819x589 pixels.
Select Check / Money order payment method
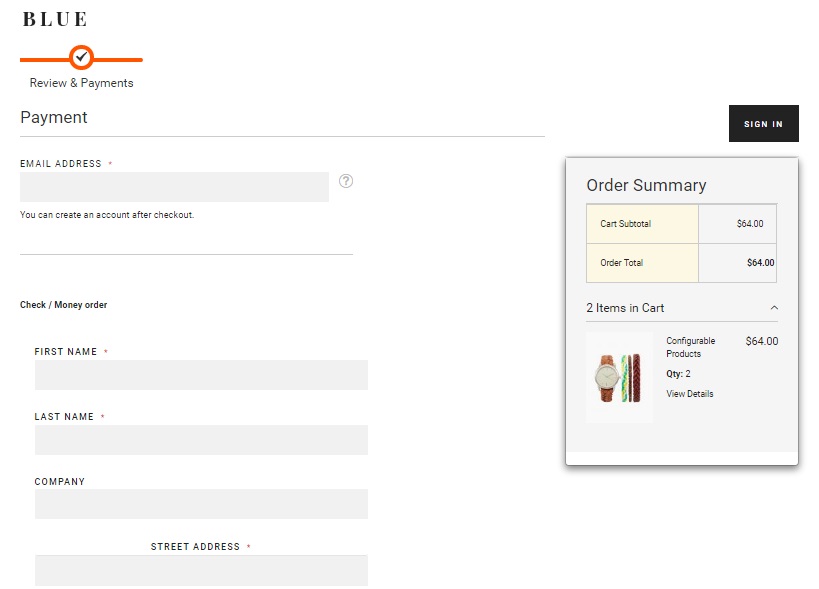tap(63, 304)
